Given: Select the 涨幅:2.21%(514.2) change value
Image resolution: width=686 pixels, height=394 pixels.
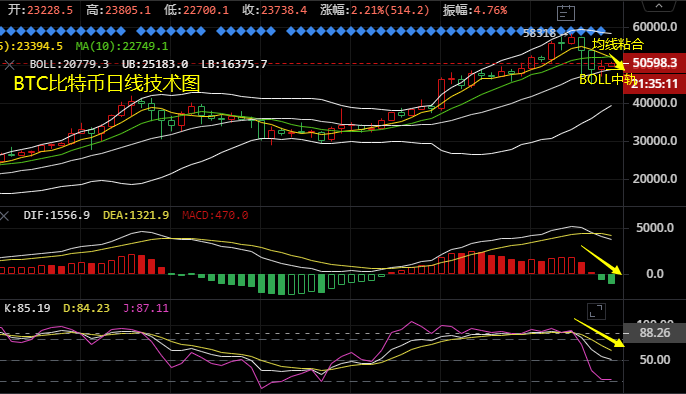Looking at the screenshot, I should (x=375, y=10).
